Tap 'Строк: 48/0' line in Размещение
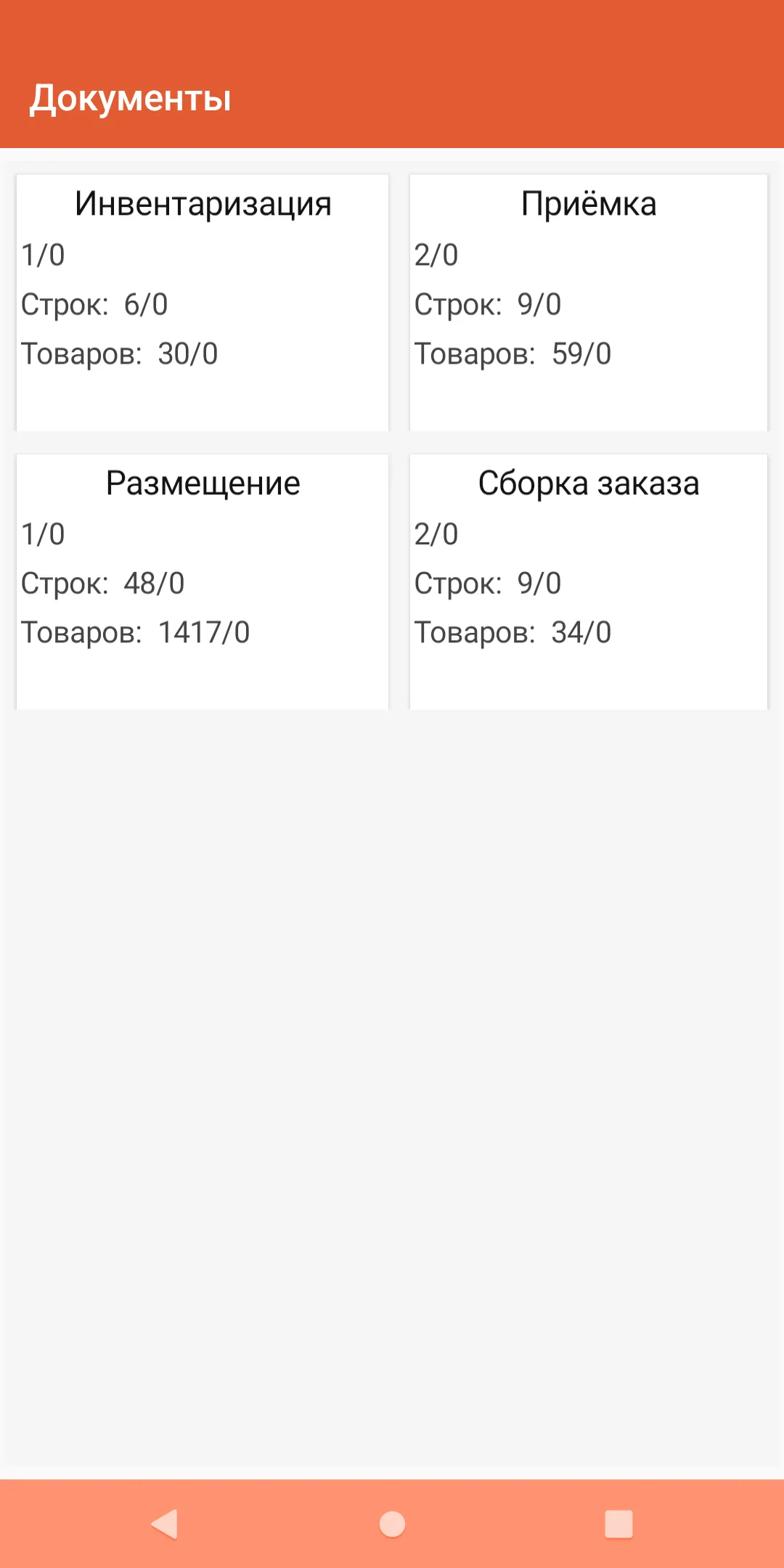Image resolution: width=784 pixels, height=1568 pixels. coord(103,584)
